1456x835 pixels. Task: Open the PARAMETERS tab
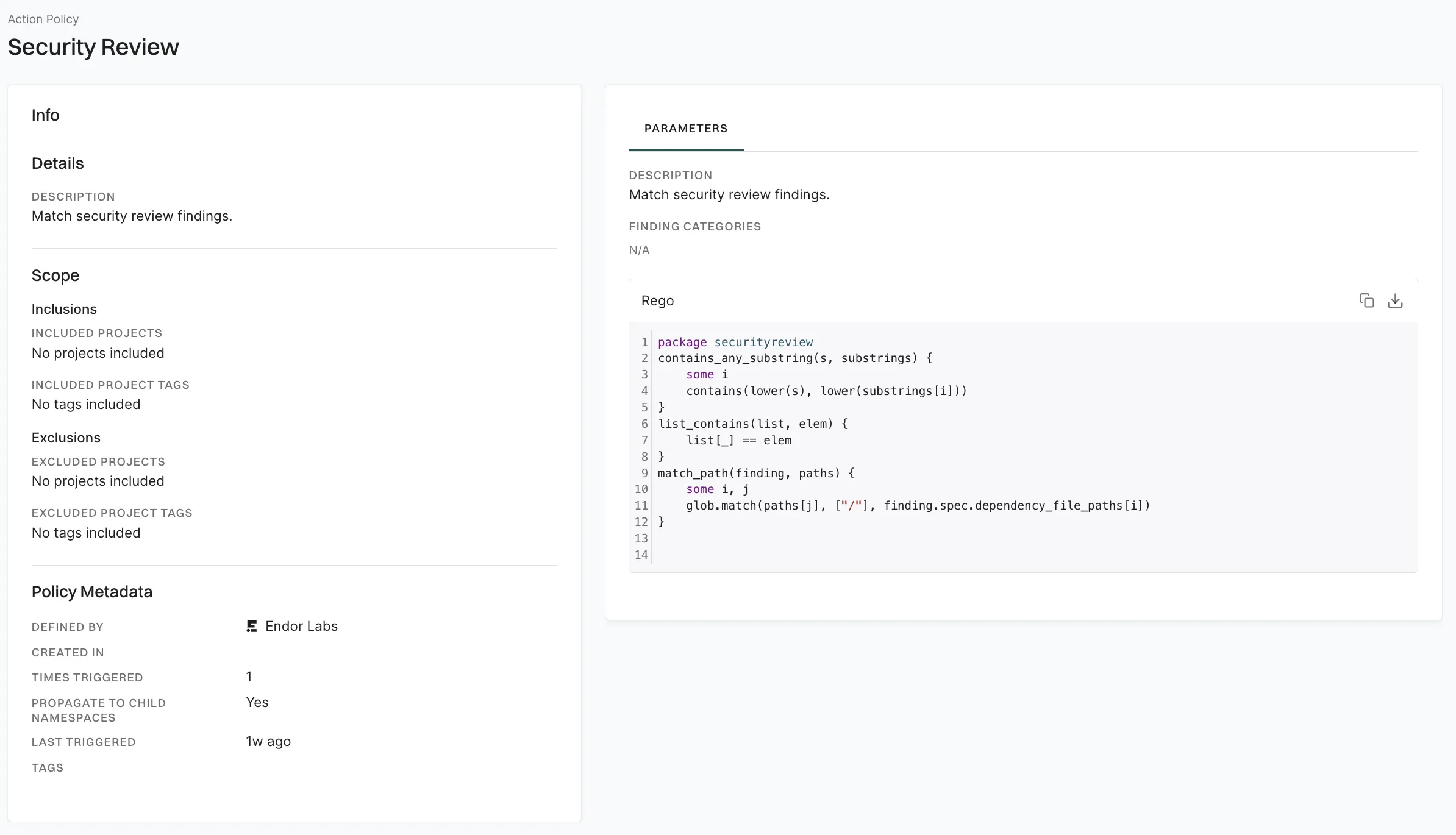click(685, 129)
